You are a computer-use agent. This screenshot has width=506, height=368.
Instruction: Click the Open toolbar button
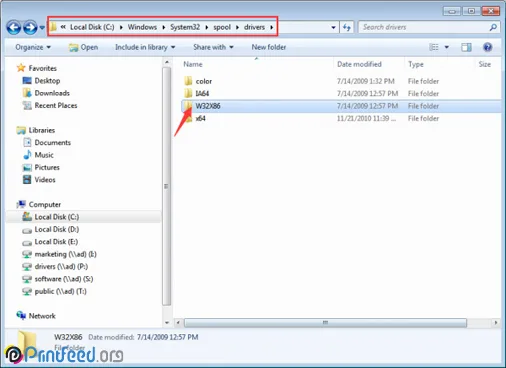84,47
